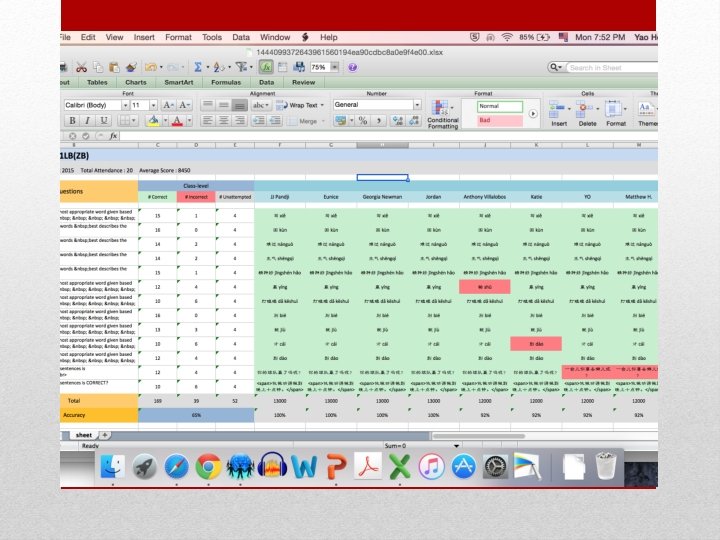Open the Insert menu

coord(144,38)
